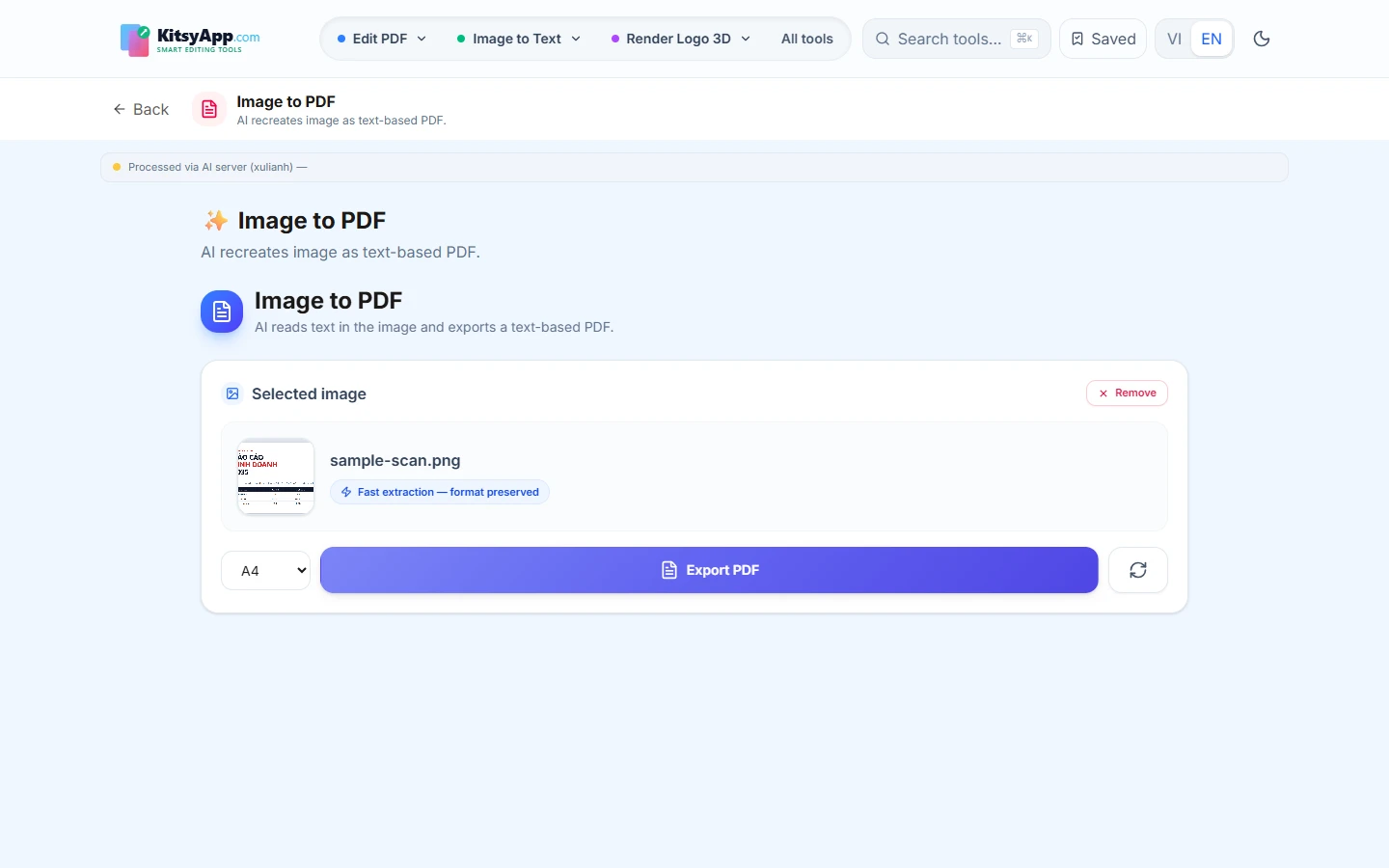Expand the Render Logo 3D menu

pos(680,39)
